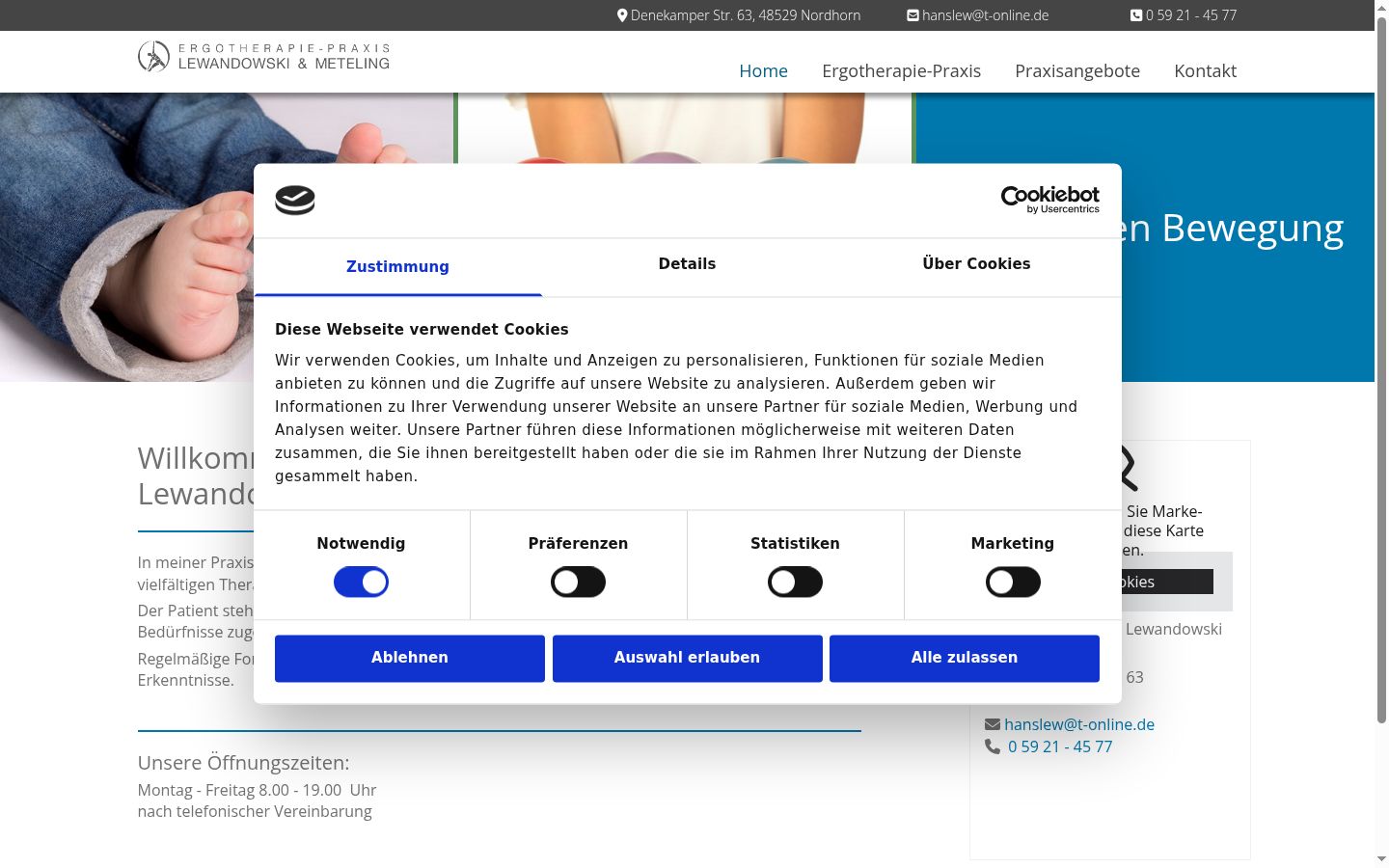Click the envelope icon in the contact sidebar
1389x868 pixels.
pos(993,724)
